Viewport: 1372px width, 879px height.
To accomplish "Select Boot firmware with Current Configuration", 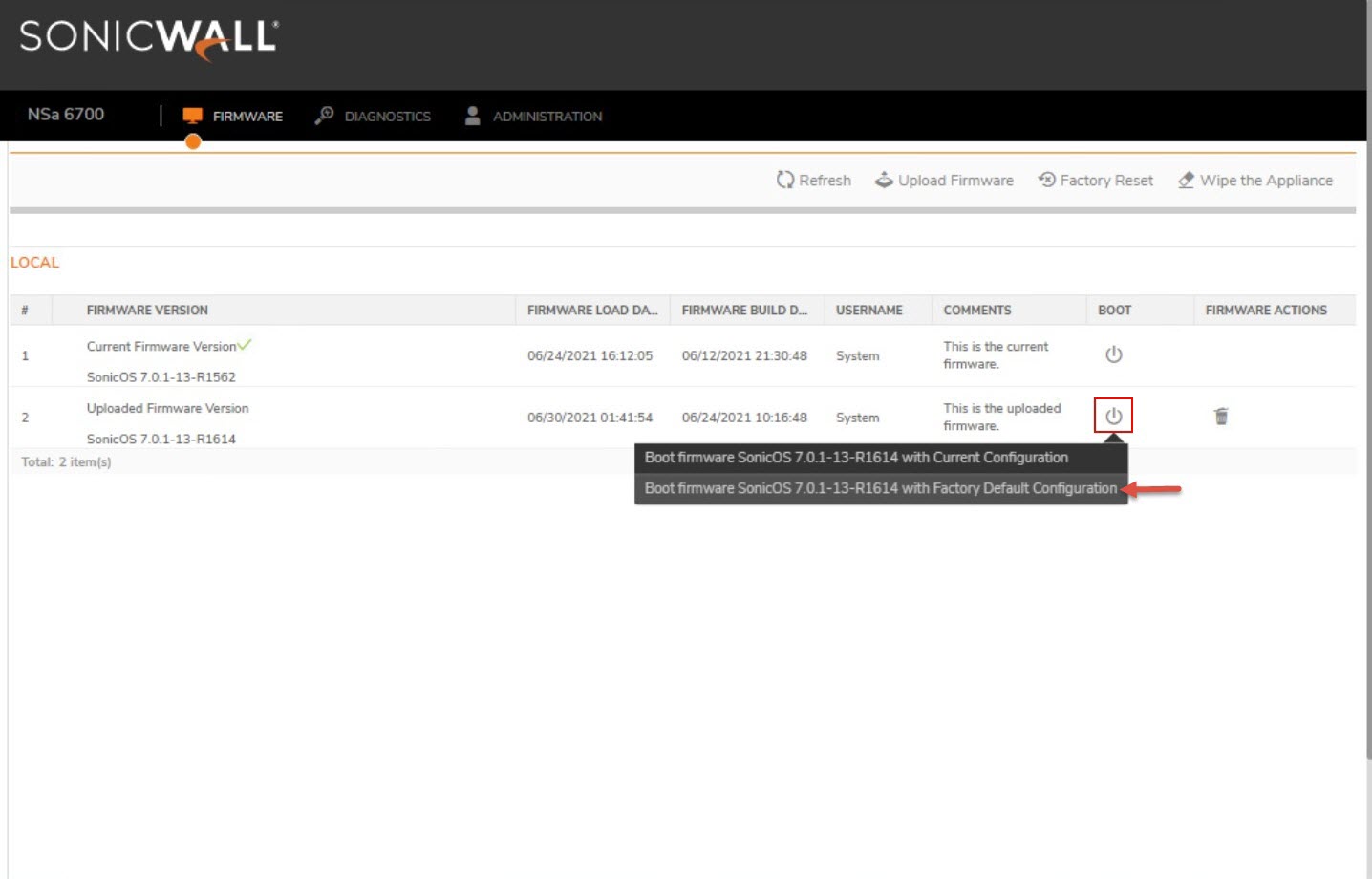I will [x=855, y=458].
